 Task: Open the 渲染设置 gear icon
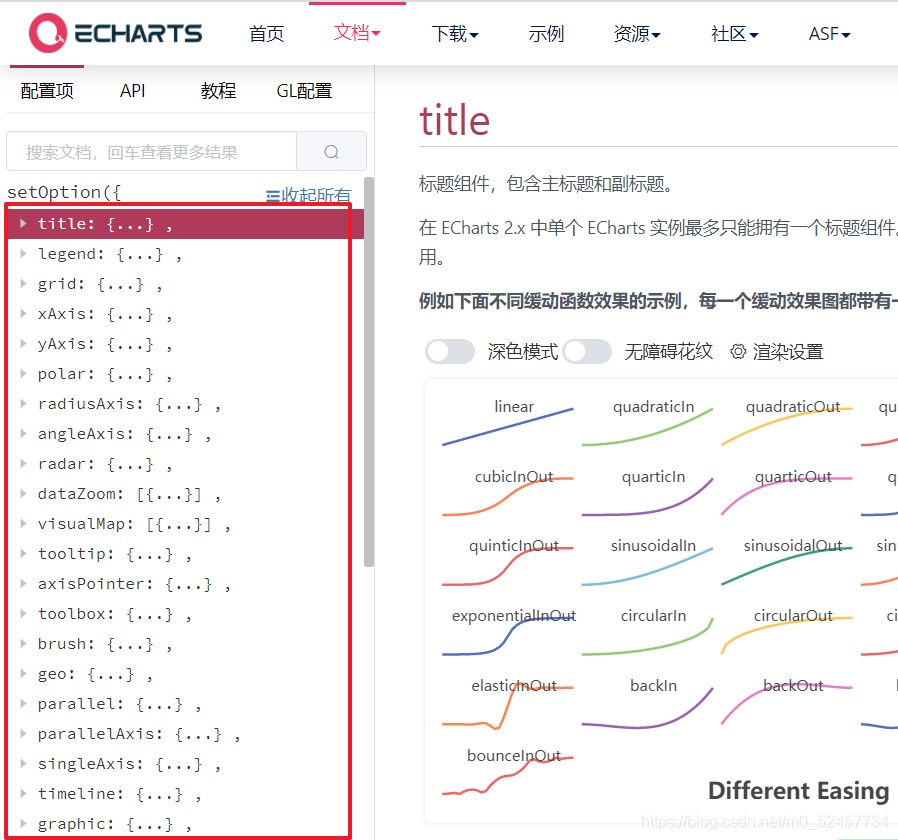tap(738, 351)
